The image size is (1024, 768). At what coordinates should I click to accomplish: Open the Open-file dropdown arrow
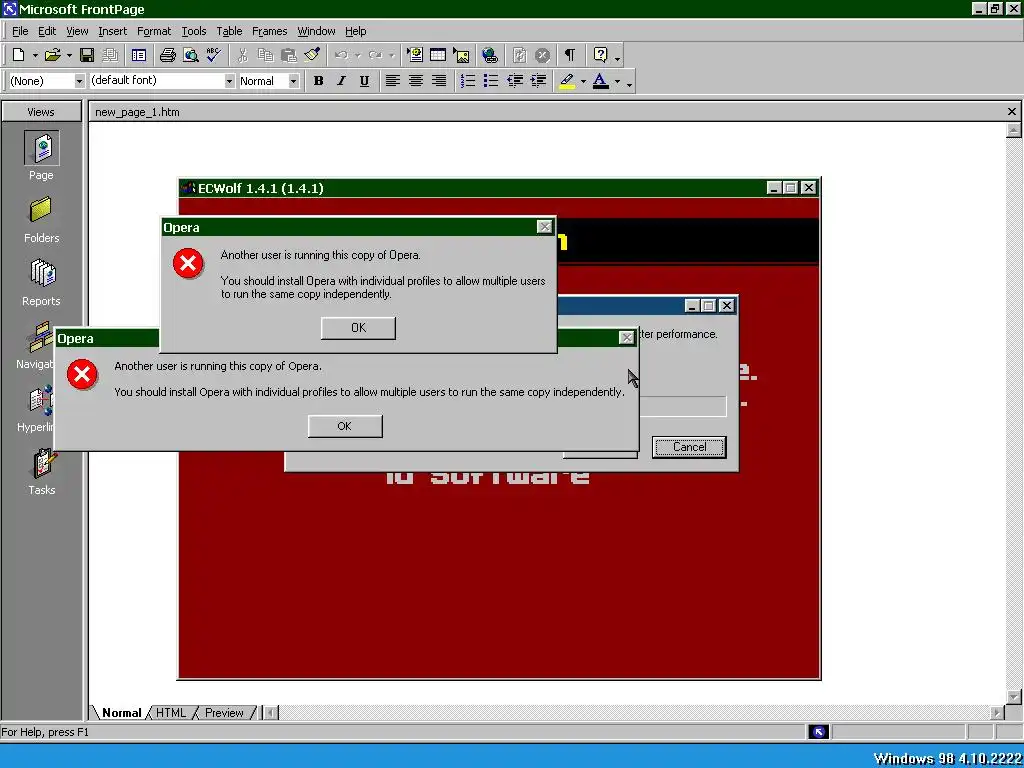click(x=69, y=56)
